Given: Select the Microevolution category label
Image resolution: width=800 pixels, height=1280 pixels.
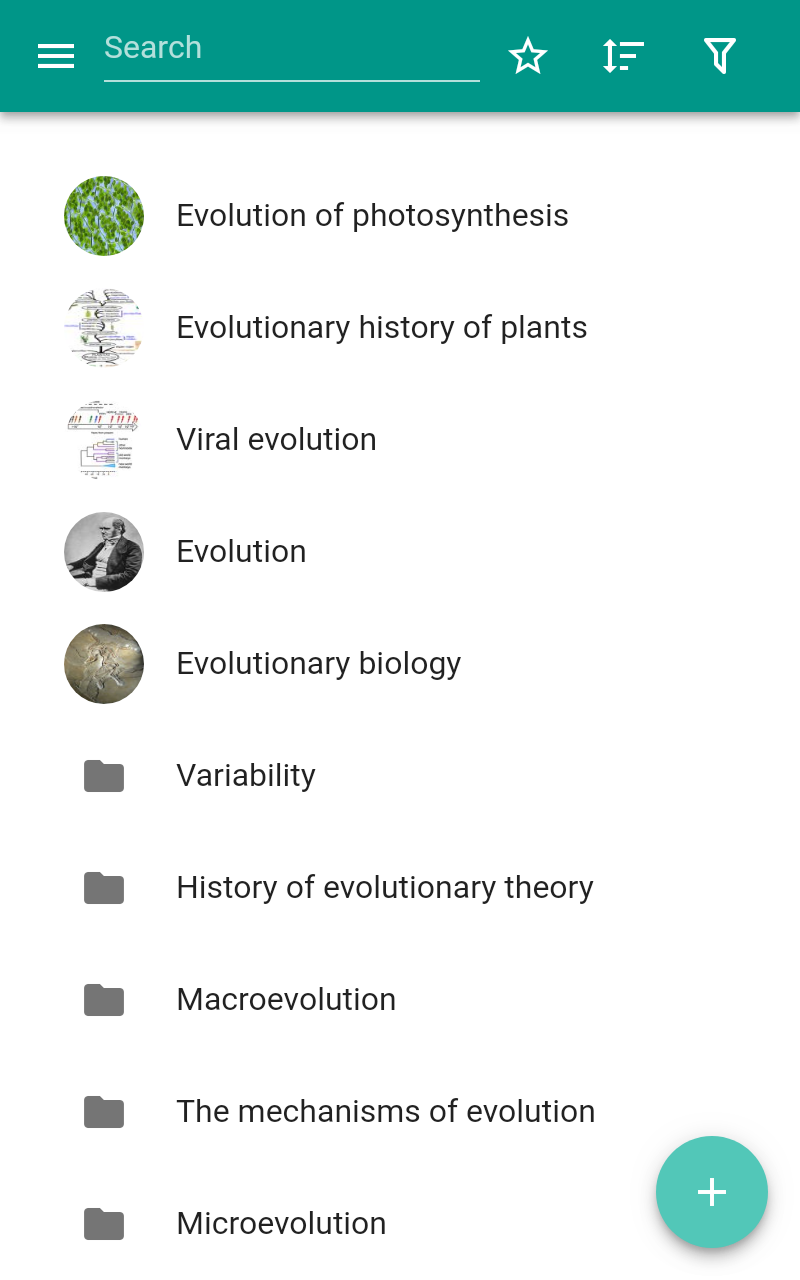Looking at the screenshot, I should tap(281, 1224).
